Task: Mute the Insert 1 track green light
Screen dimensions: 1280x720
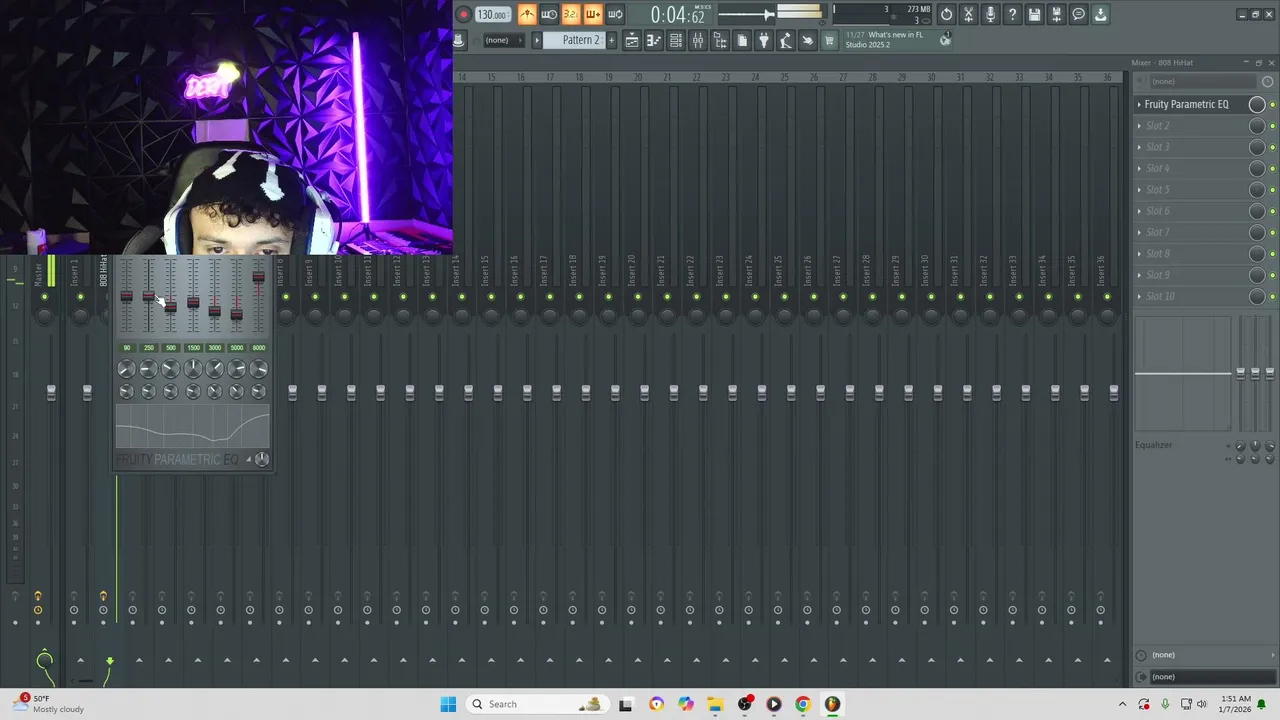Action: pos(80,297)
